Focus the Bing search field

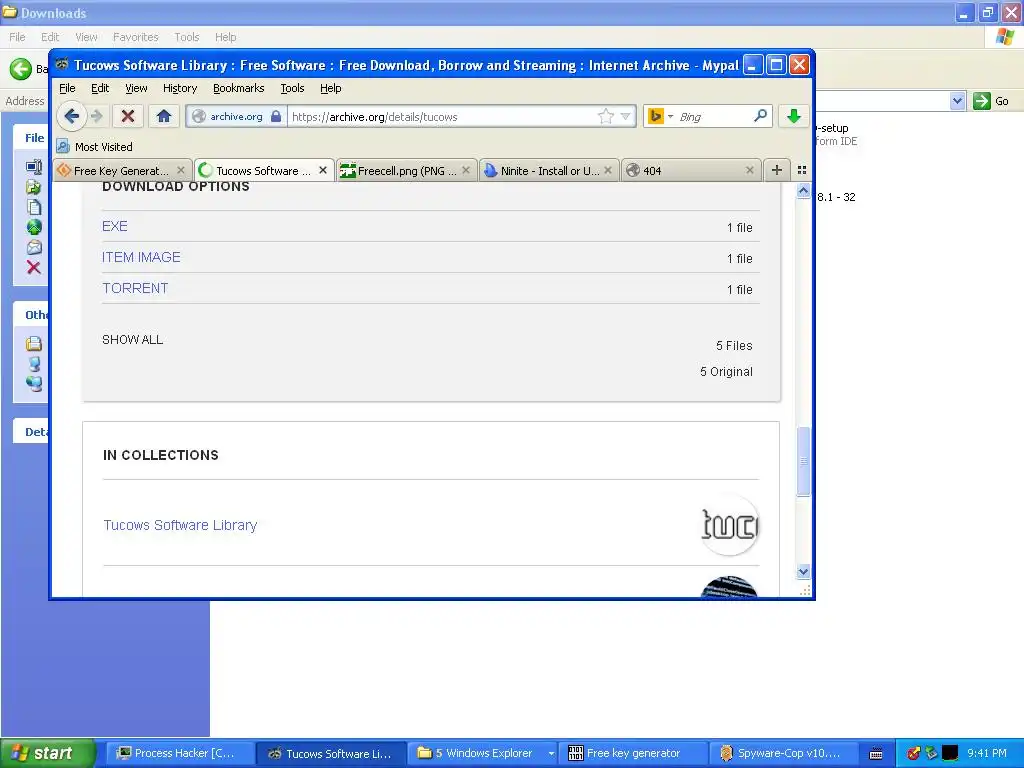[x=713, y=116]
